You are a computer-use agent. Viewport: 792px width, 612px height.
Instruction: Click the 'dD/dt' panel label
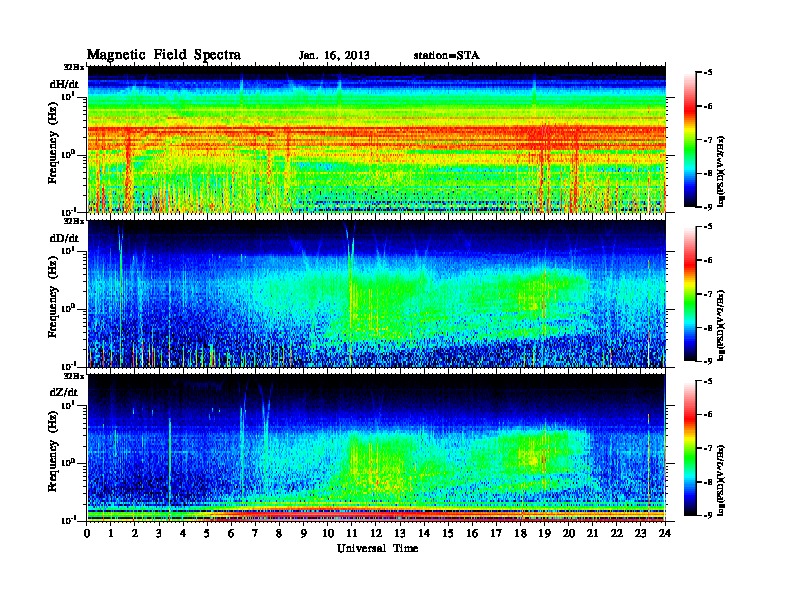tap(64, 238)
